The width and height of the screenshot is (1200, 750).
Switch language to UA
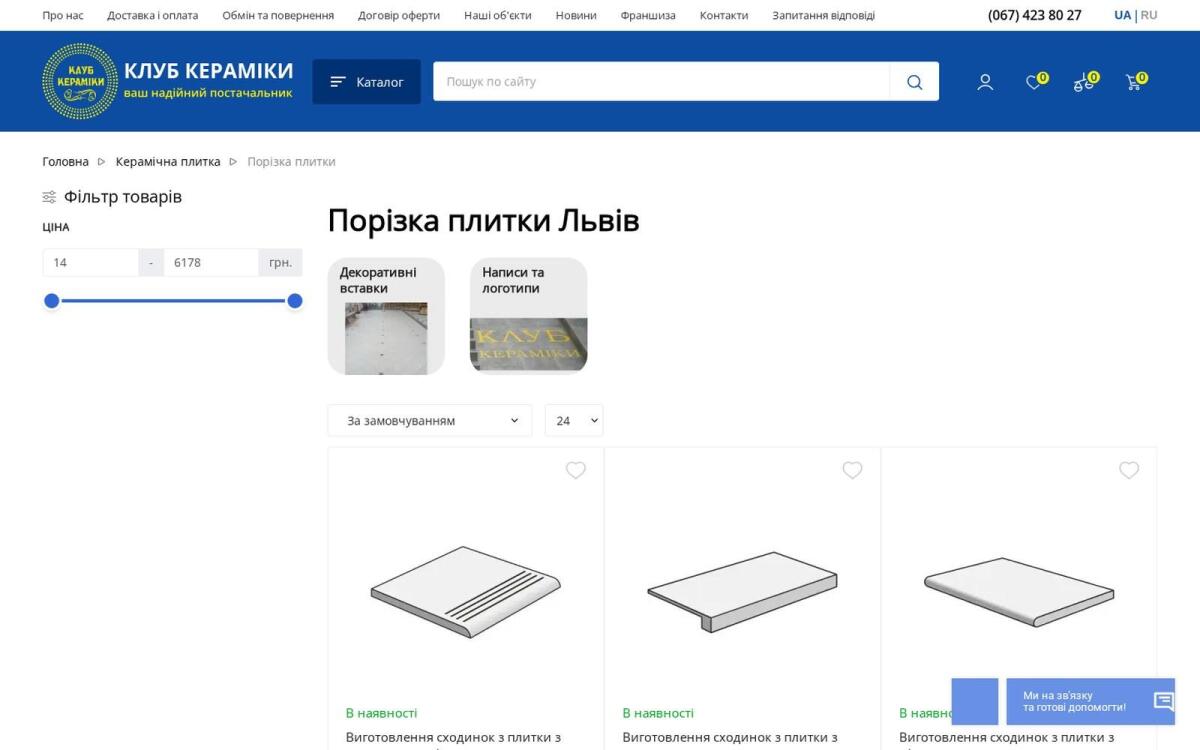1123,15
